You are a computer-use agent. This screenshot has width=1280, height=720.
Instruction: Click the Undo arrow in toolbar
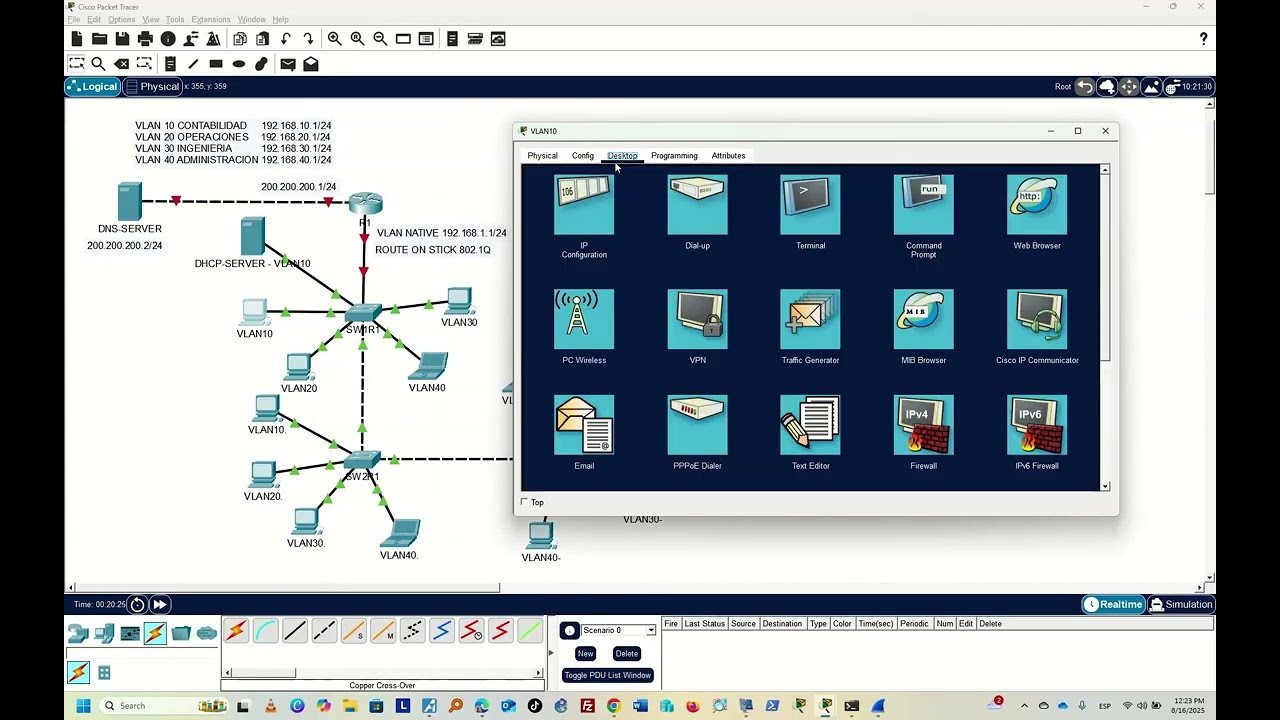click(286, 39)
